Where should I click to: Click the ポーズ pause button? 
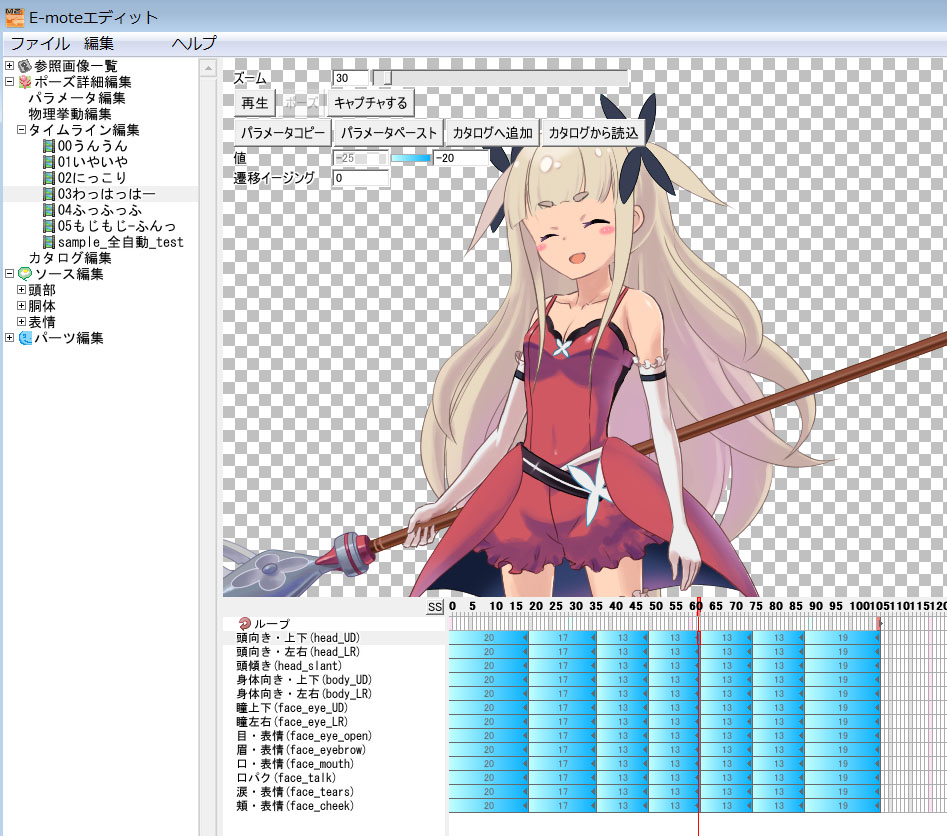click(301, 103)
